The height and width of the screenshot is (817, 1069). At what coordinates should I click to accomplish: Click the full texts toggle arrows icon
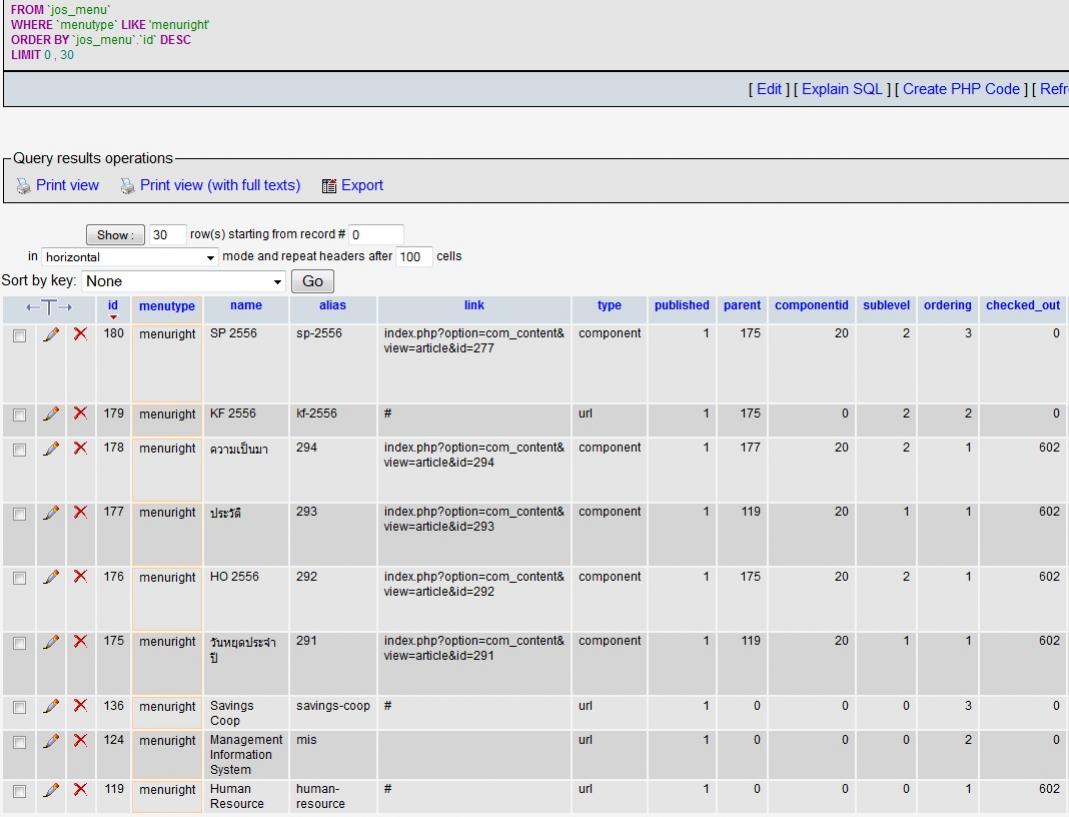coord(49,308)
